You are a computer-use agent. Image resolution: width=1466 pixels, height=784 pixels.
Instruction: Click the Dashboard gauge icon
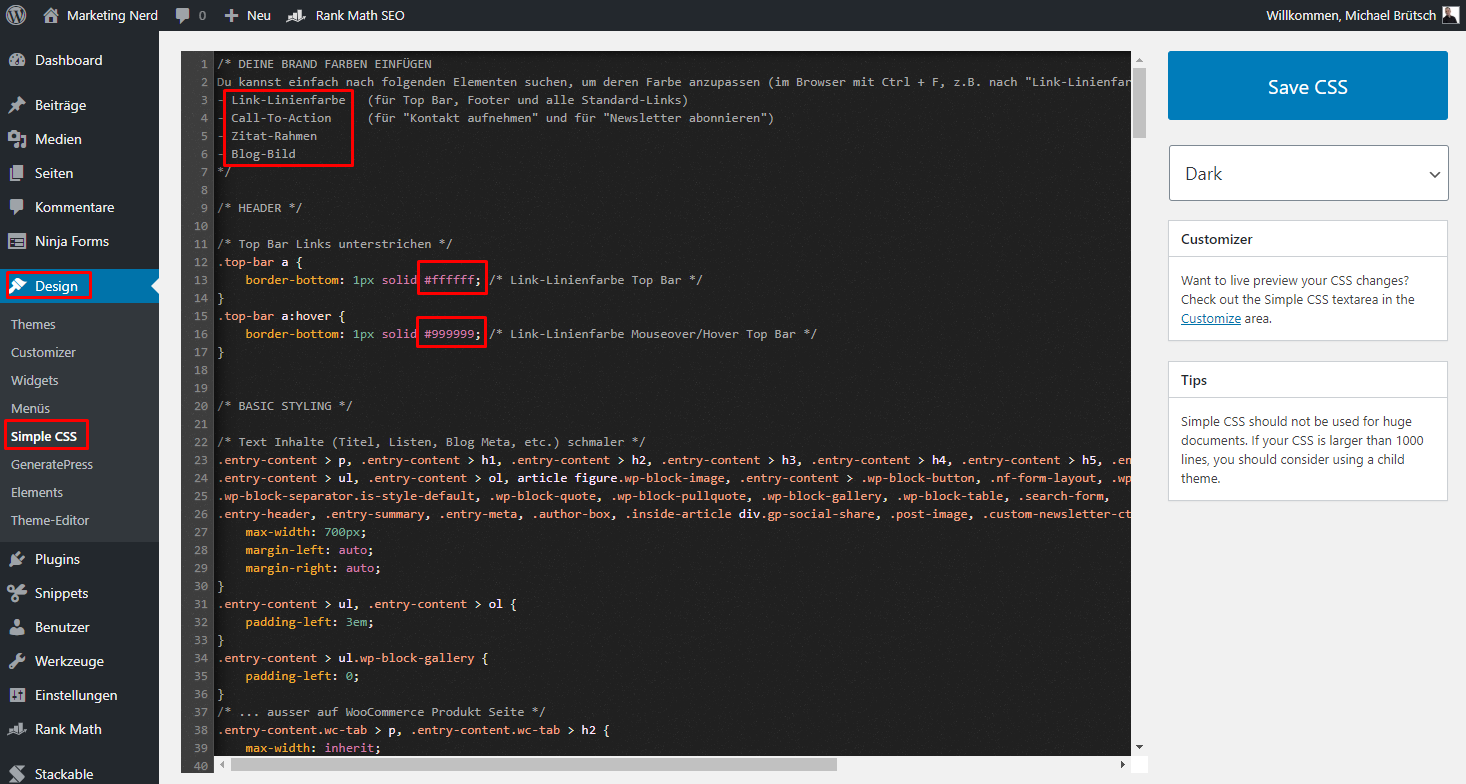pos(17,60)
